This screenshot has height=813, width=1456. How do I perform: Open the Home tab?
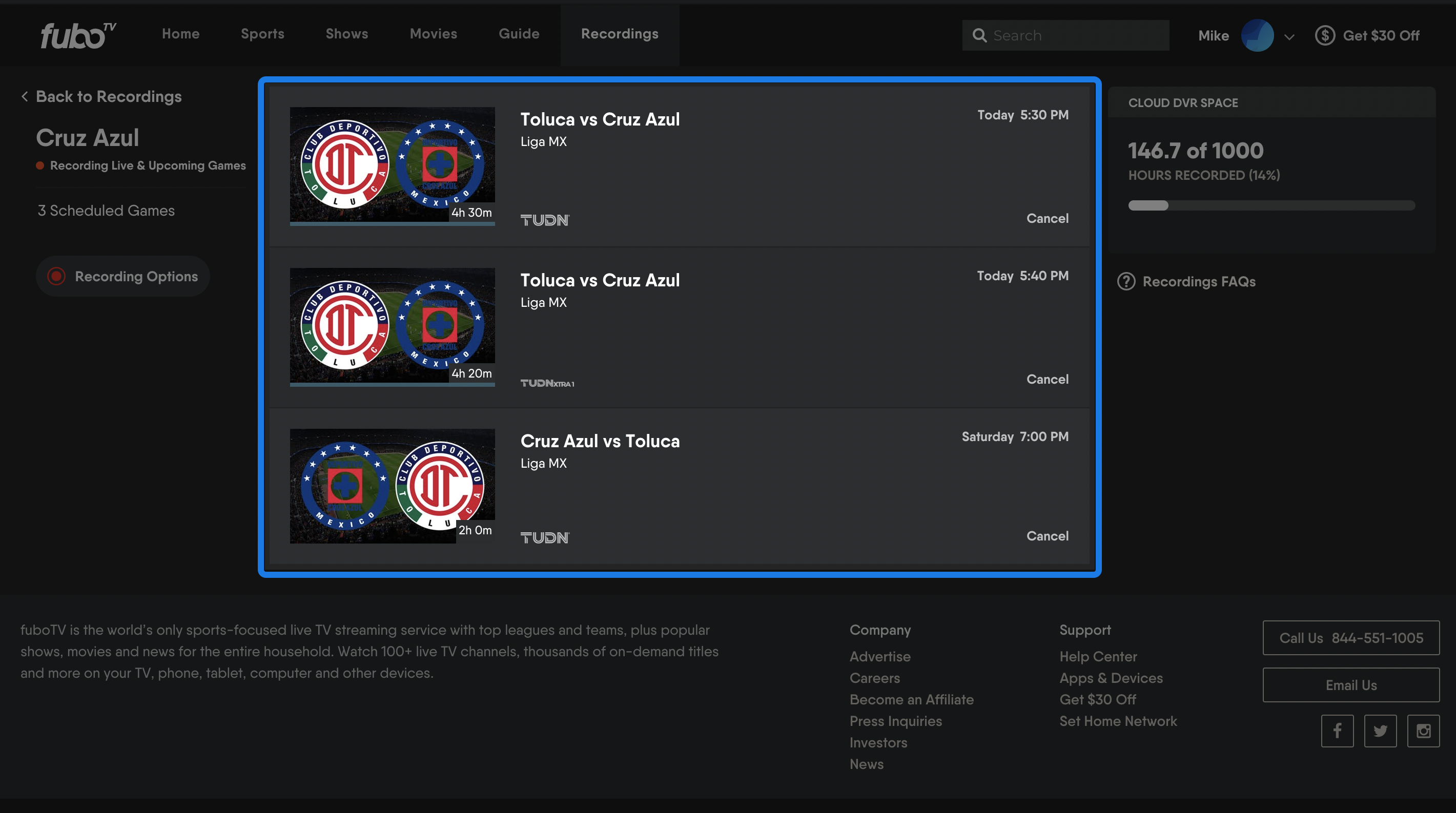point(181,34)
